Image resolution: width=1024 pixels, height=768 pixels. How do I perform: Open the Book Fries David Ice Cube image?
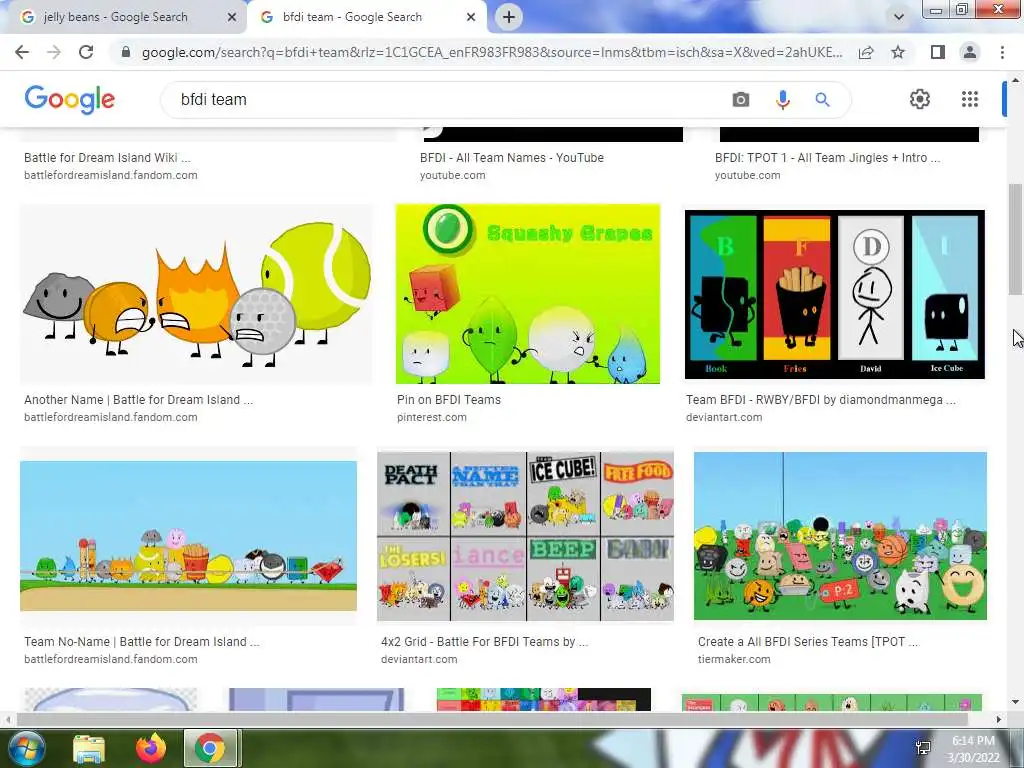click(835, 295)
